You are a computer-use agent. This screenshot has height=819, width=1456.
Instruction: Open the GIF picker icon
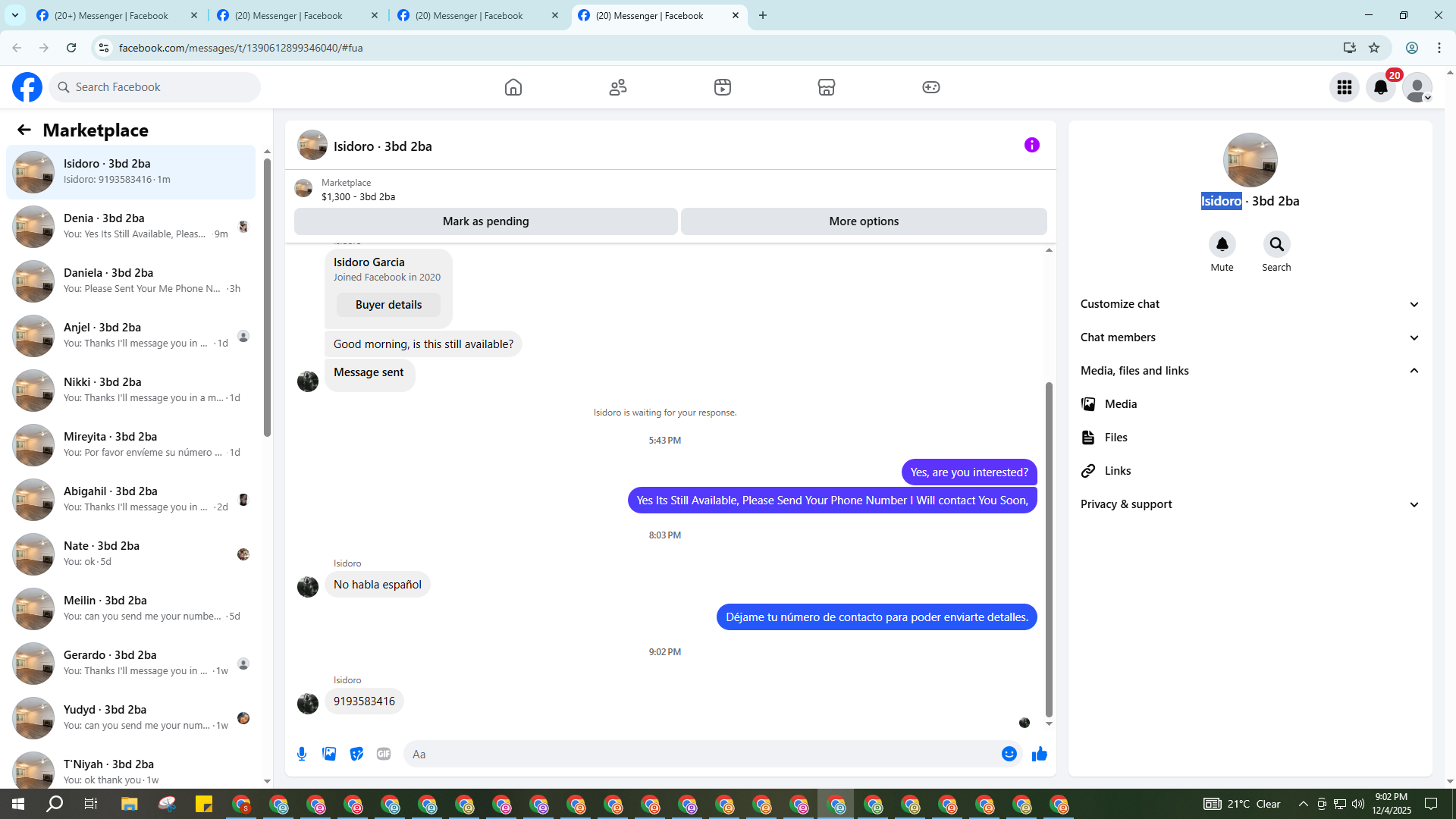click(384, 754)
